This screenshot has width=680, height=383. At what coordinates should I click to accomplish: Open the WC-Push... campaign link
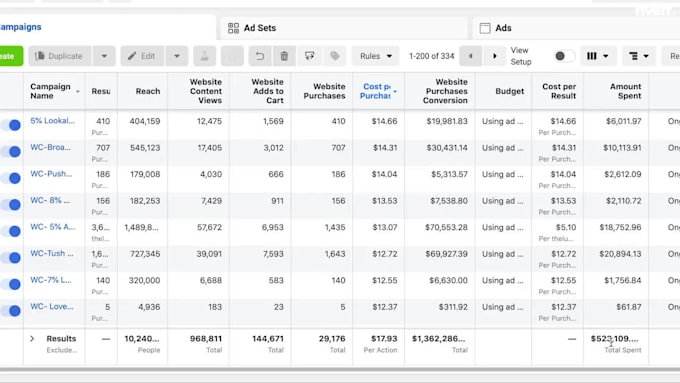point(51,173)
